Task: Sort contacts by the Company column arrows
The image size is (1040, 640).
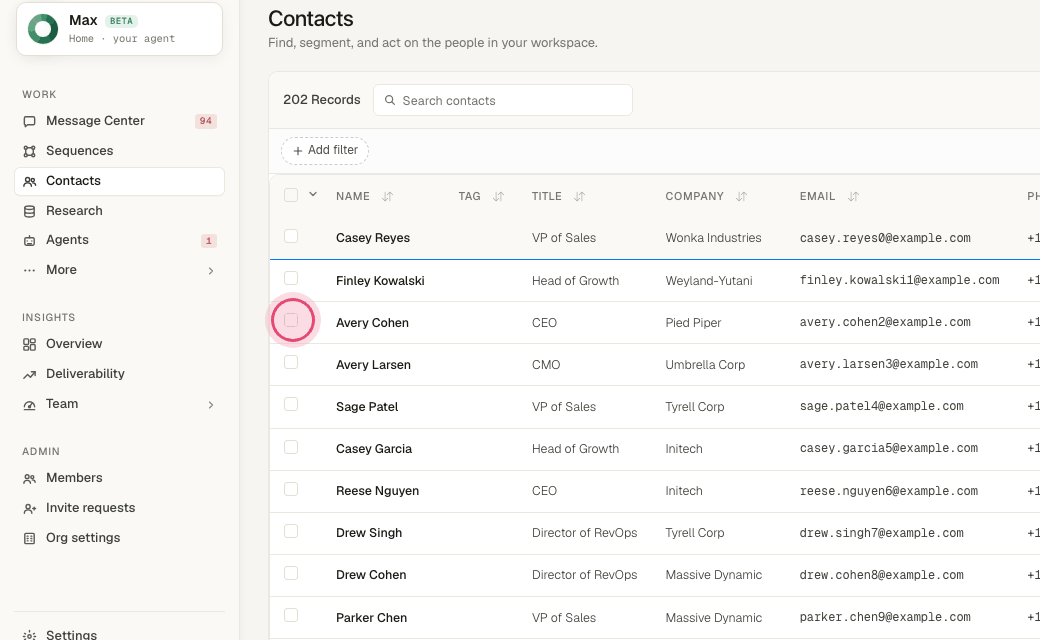Action: [x=741, y=196]
